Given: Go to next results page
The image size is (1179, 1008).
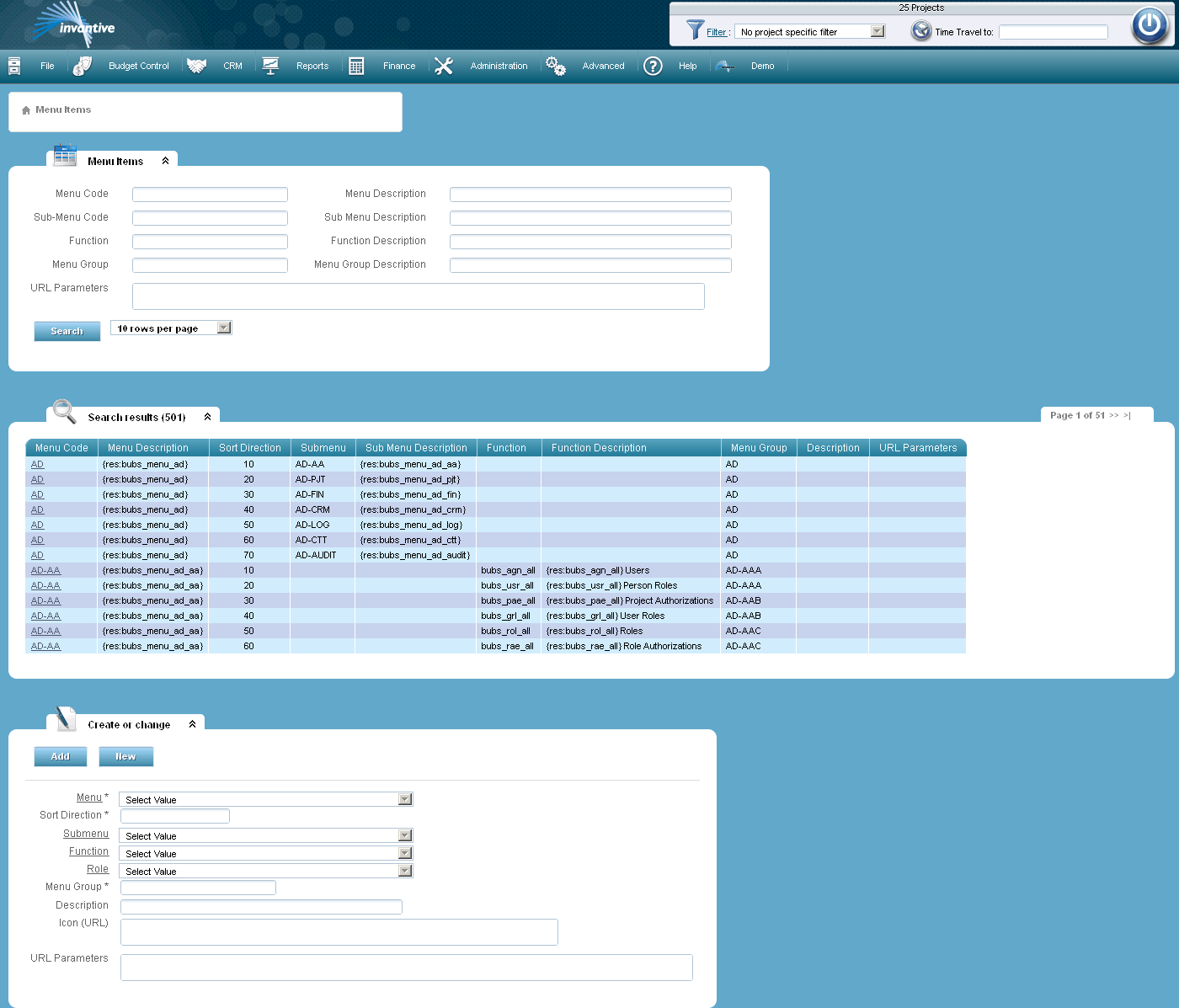Looking at the screenshot, I should tap(1114, 415).
